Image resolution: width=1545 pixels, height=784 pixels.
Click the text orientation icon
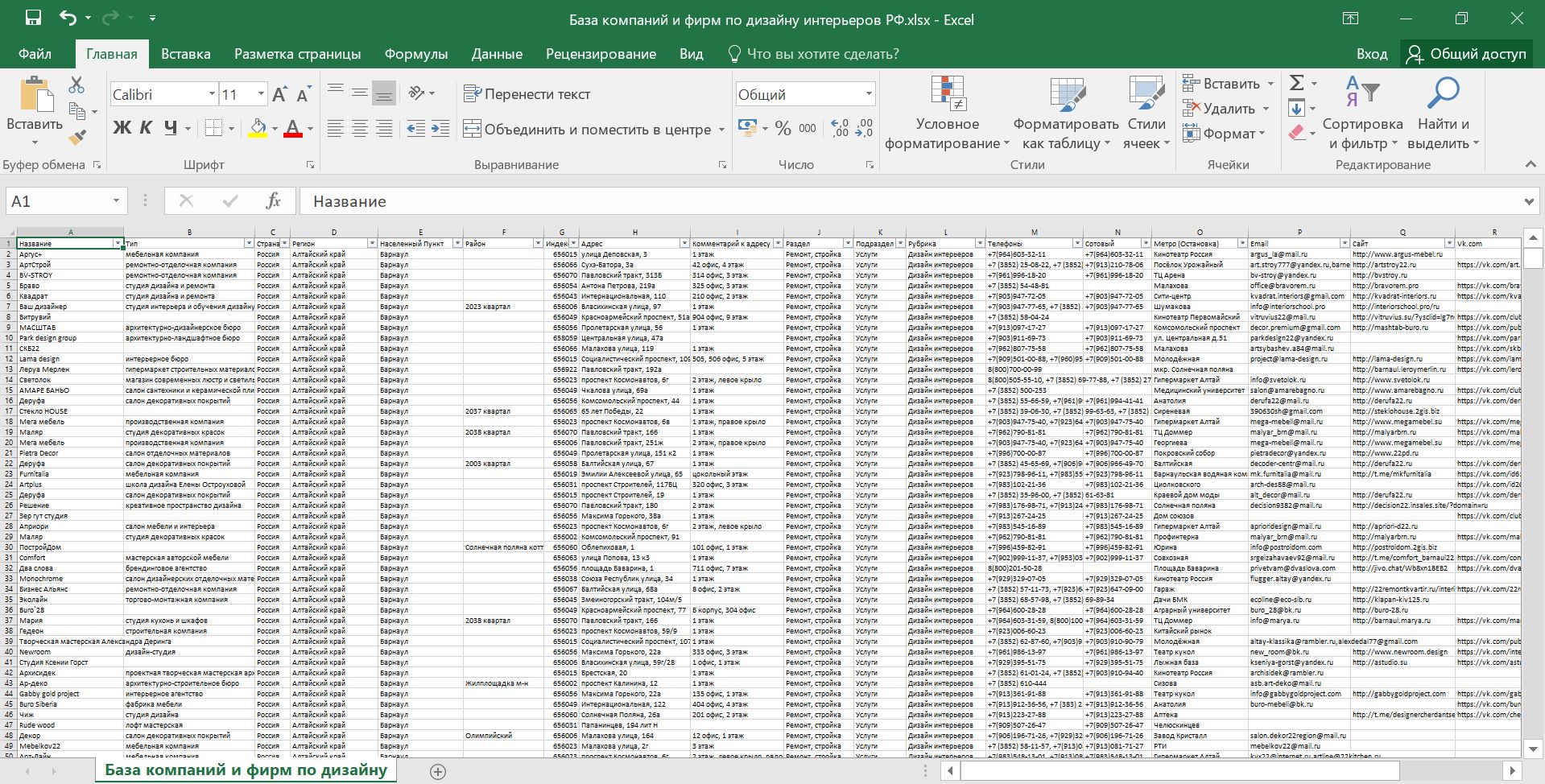416,93
